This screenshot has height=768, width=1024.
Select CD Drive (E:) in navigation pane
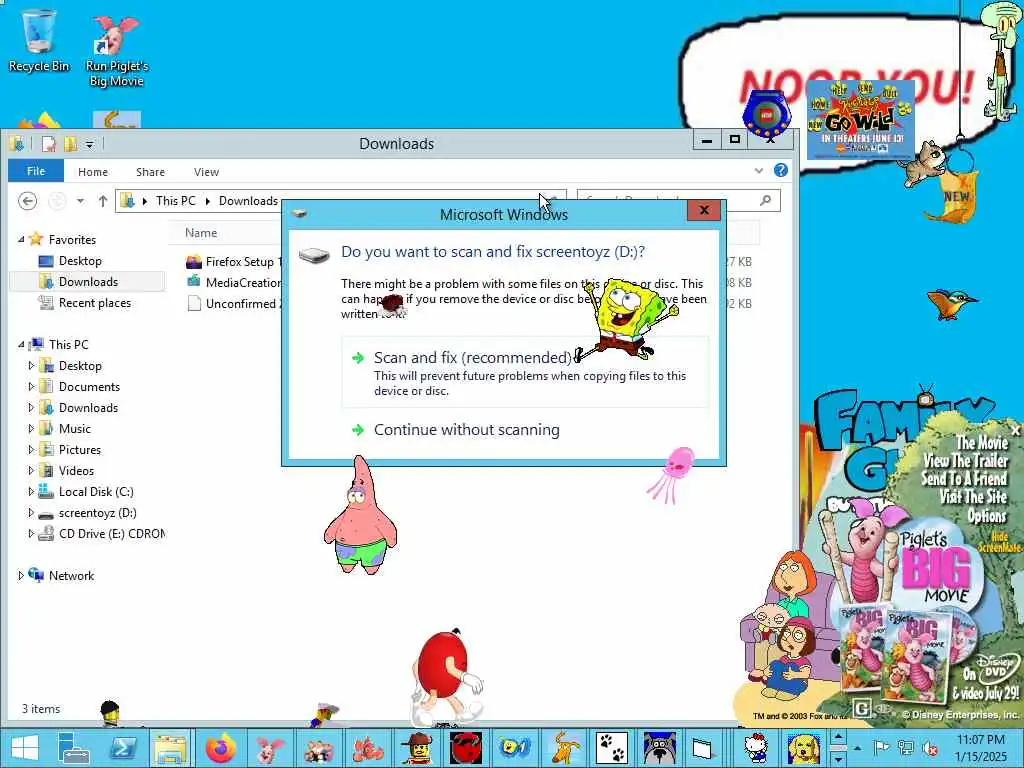point(111,534)
